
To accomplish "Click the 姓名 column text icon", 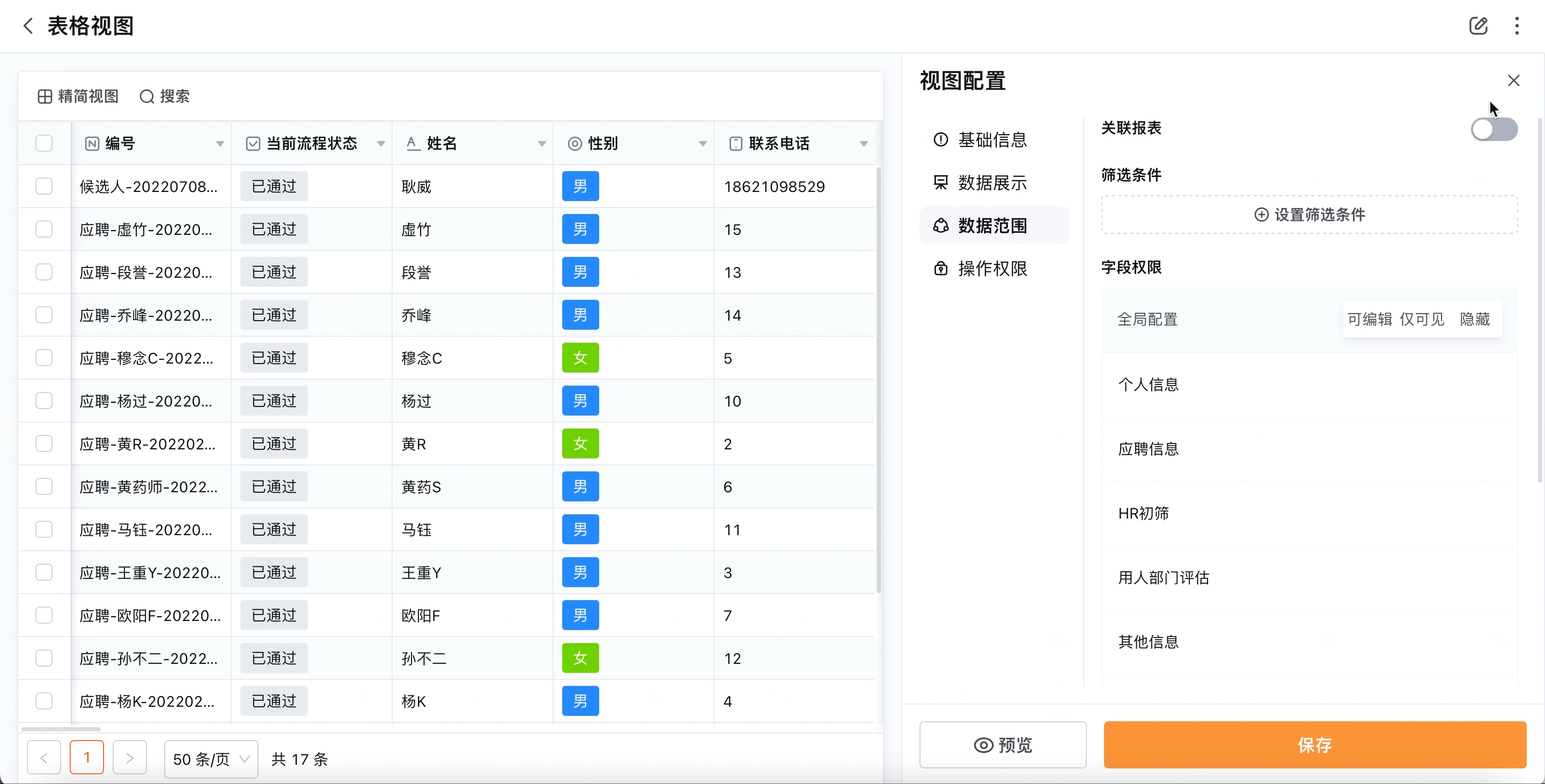I will coord(413,143).
